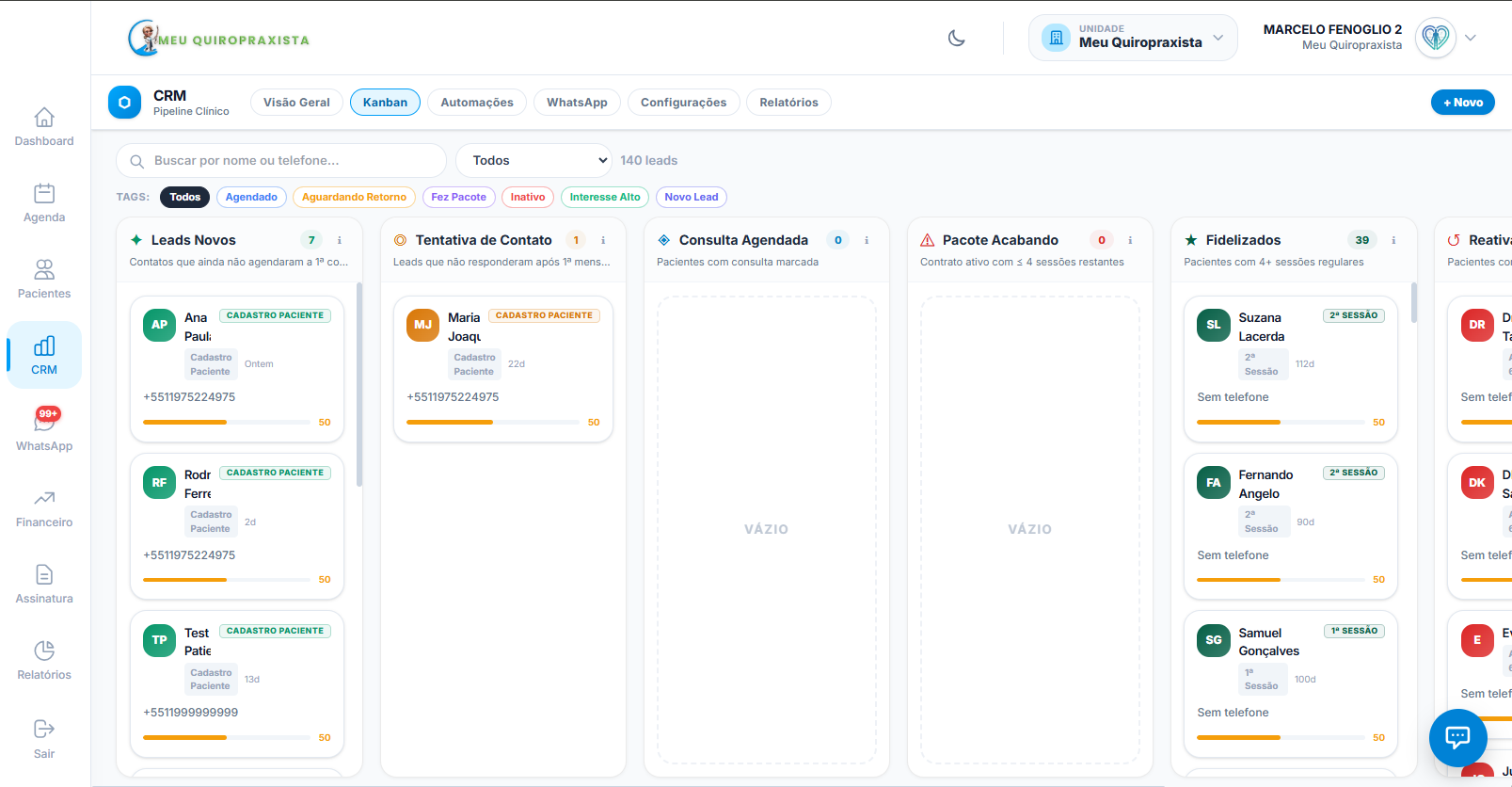This screenshot has width=1512, height=787.
Task: Filter by Inativo tag
Action: [x=528, y=197]
